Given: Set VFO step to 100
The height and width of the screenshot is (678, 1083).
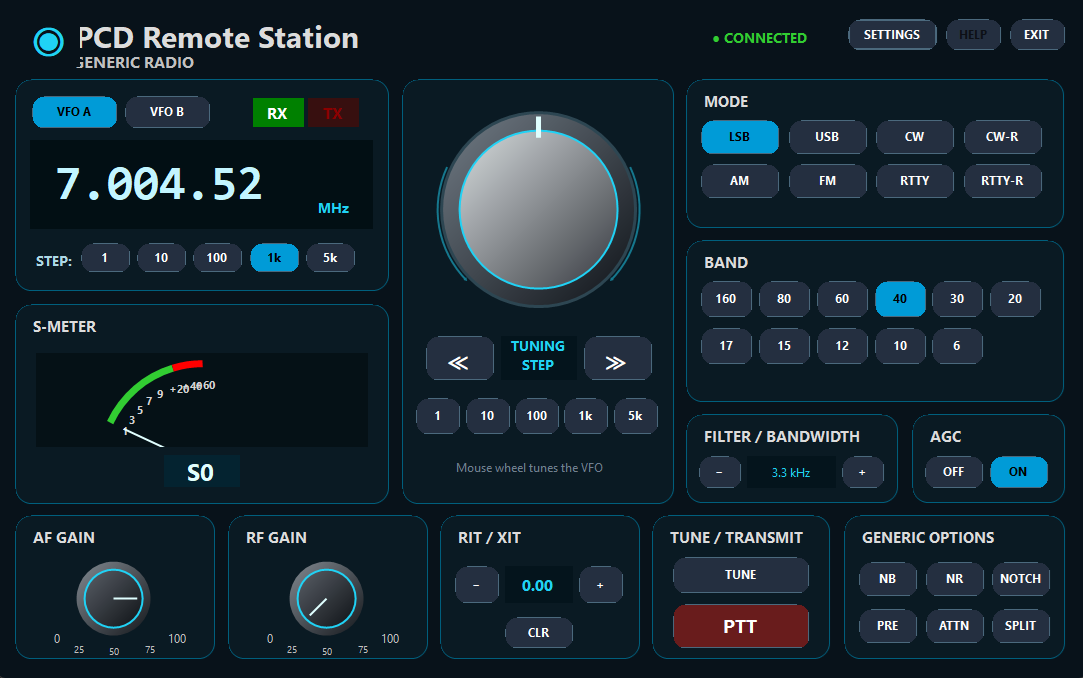Looking at the screenshot, I should [x=217, y=258].
